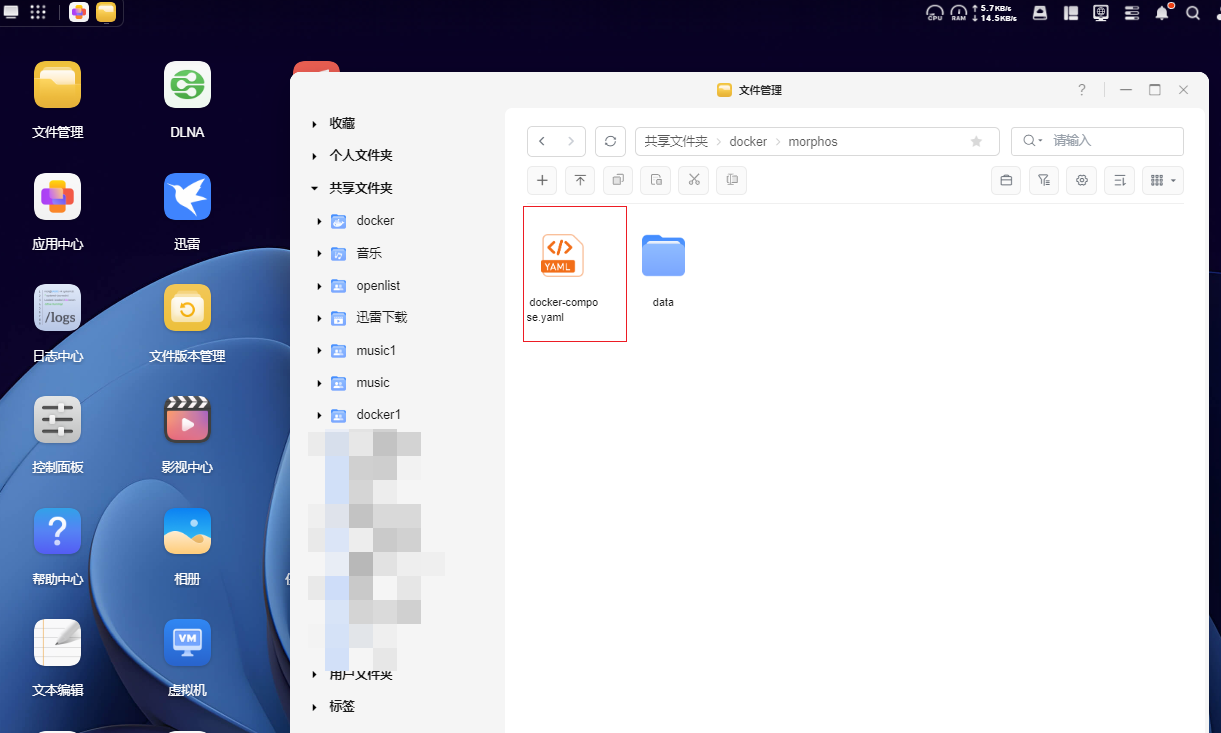Click the network speed indicator
Viewport: 1221px width, 733px height.
click(995, 13)
